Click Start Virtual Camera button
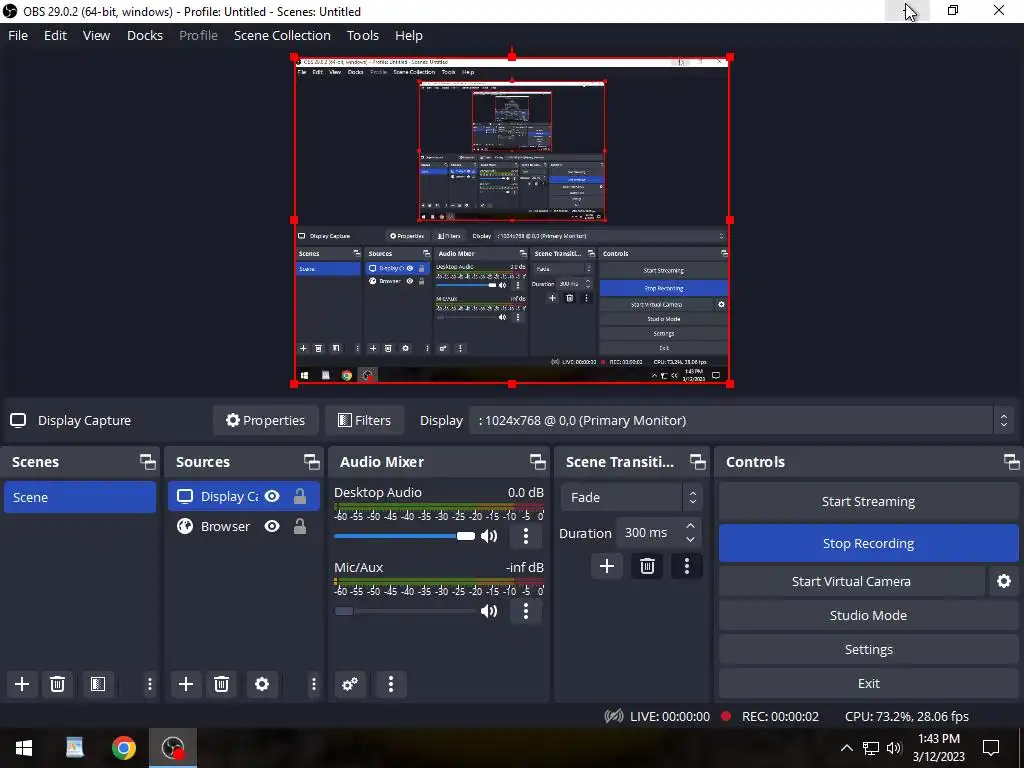The width and height of the screenshot is (1024, 768). [851, 581]
